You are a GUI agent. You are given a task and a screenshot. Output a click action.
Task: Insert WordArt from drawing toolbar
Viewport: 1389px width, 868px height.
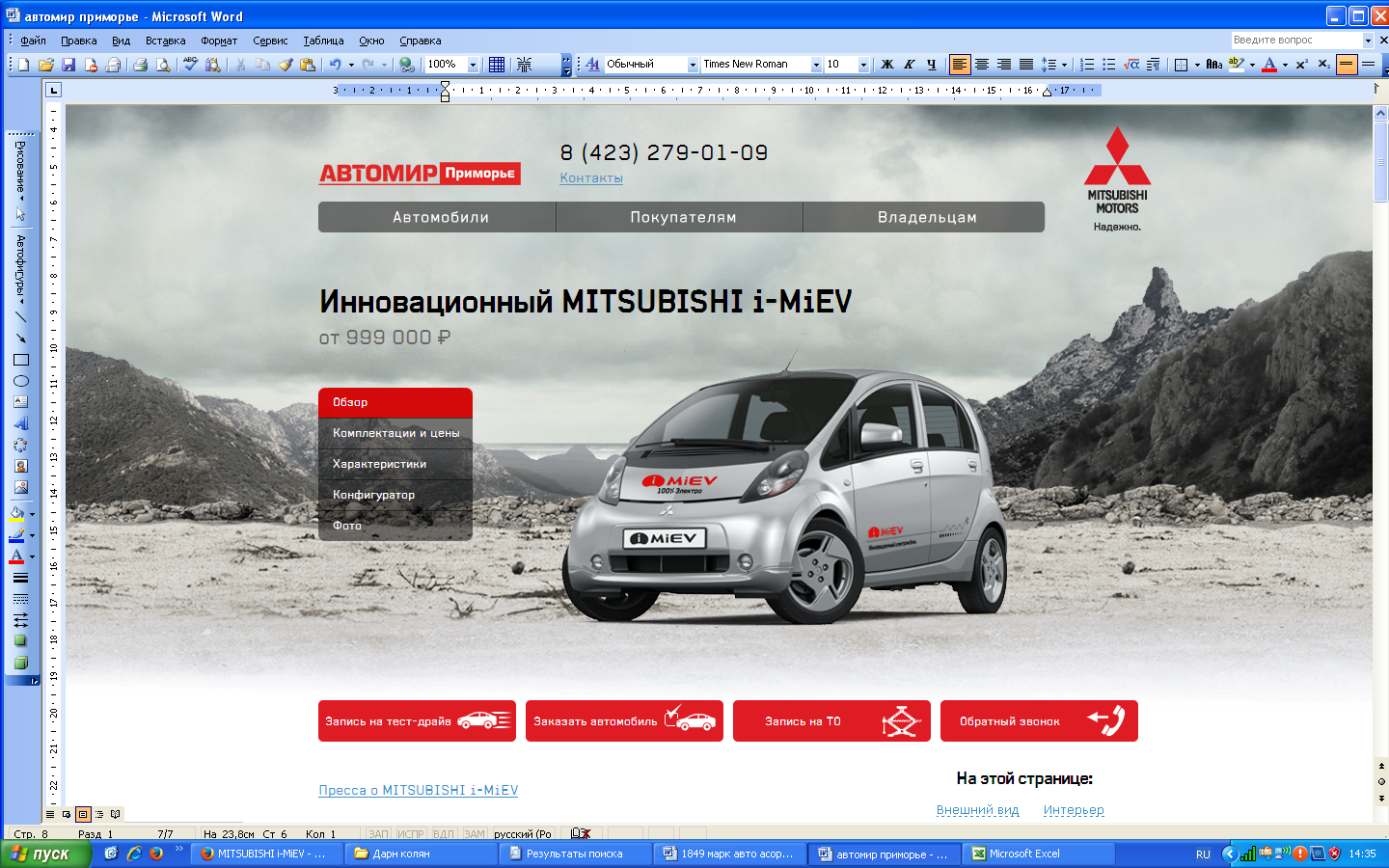click(20, 423)
